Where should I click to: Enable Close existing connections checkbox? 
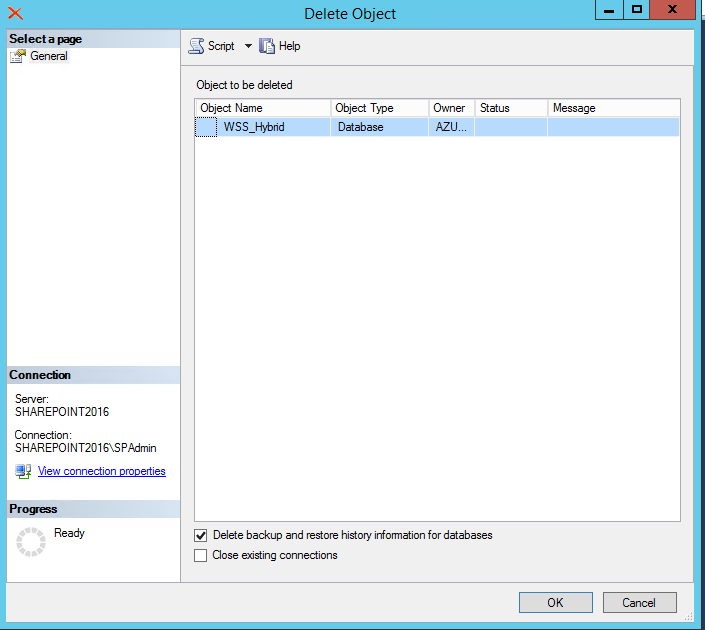tap(201, 555)
